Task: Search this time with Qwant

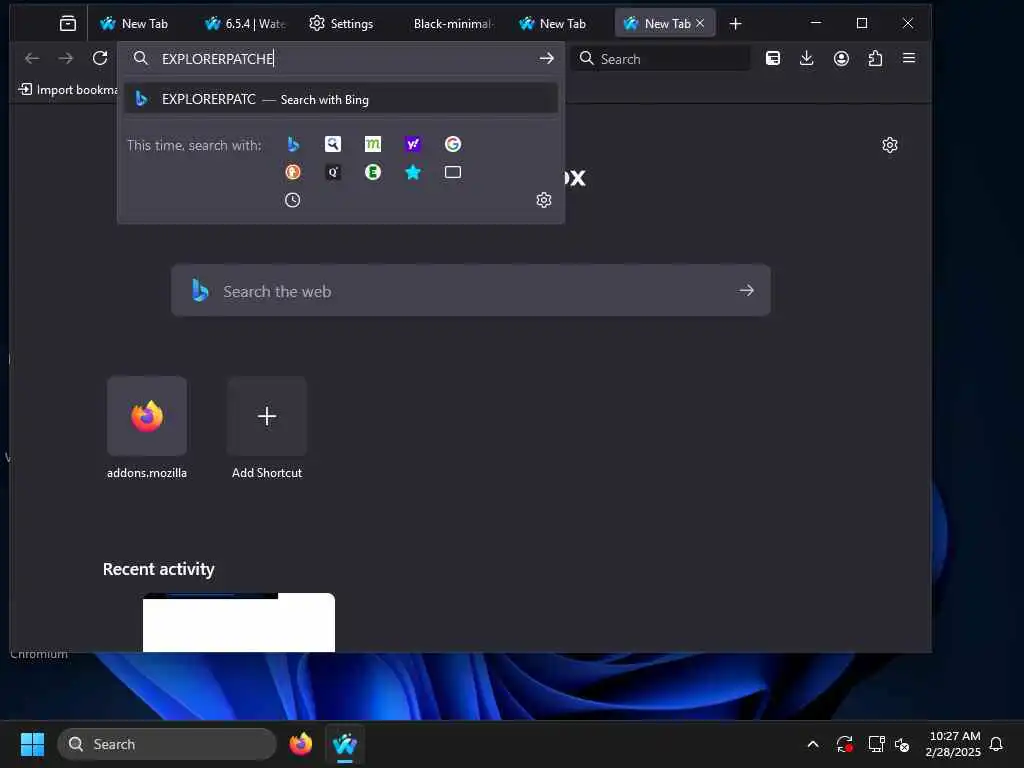Action: click(x=333, y=172)
